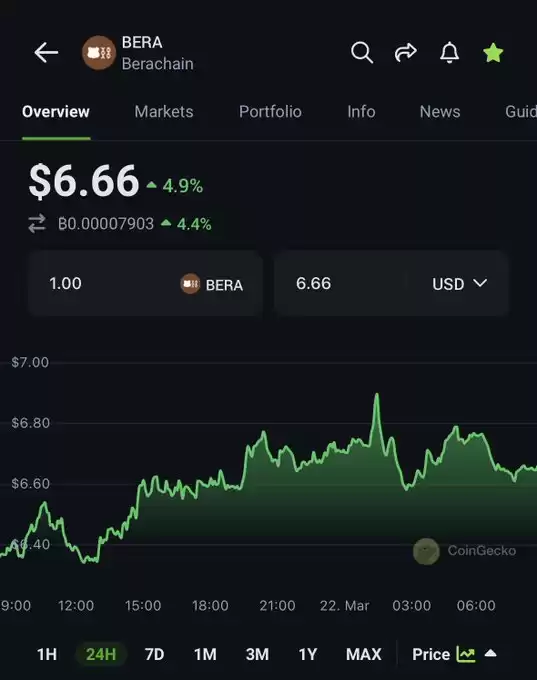Tap the back arrow icon

point(46,52)
